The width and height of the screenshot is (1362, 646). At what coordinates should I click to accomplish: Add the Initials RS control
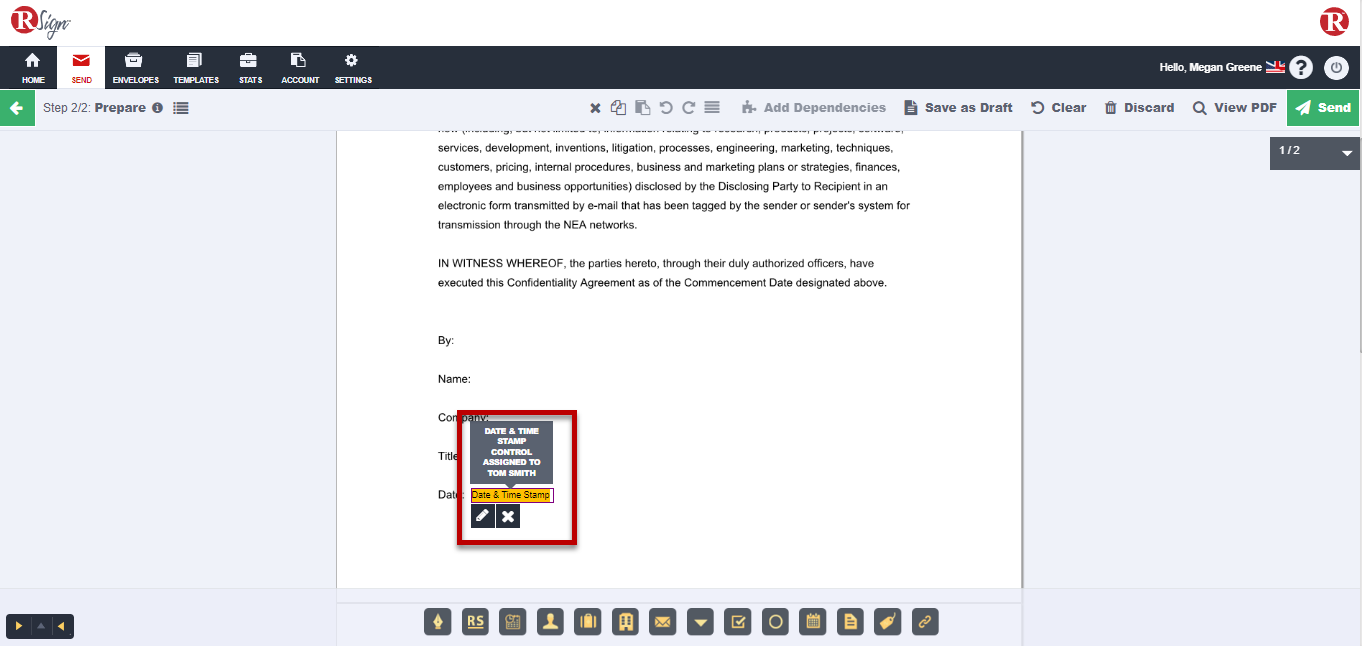(x=476, y=622)
